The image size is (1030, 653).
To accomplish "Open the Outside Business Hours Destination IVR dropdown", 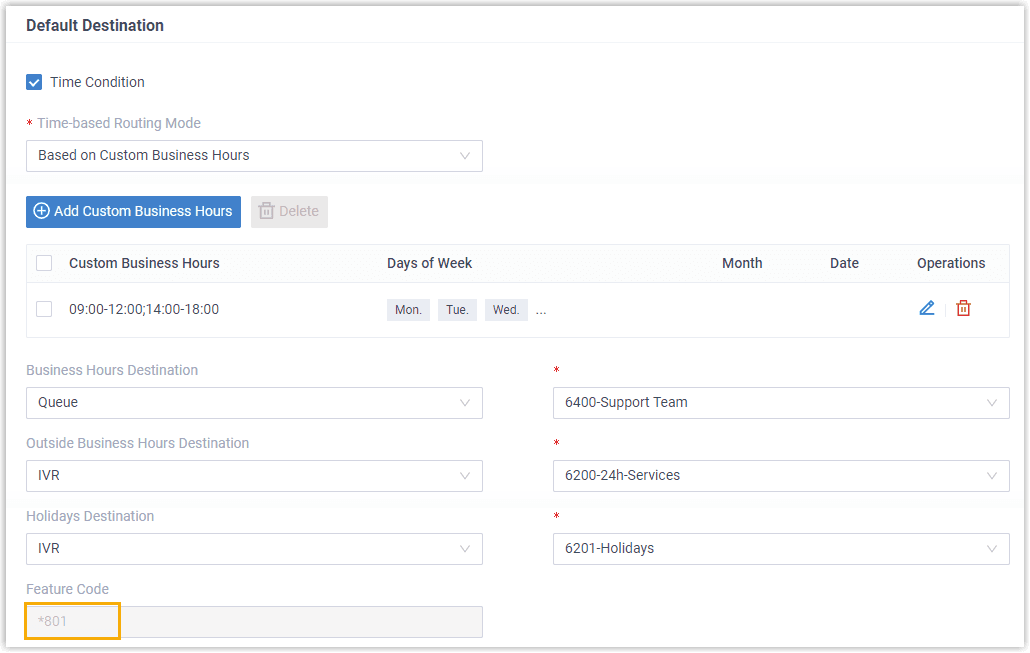I will tap(254, 476).
